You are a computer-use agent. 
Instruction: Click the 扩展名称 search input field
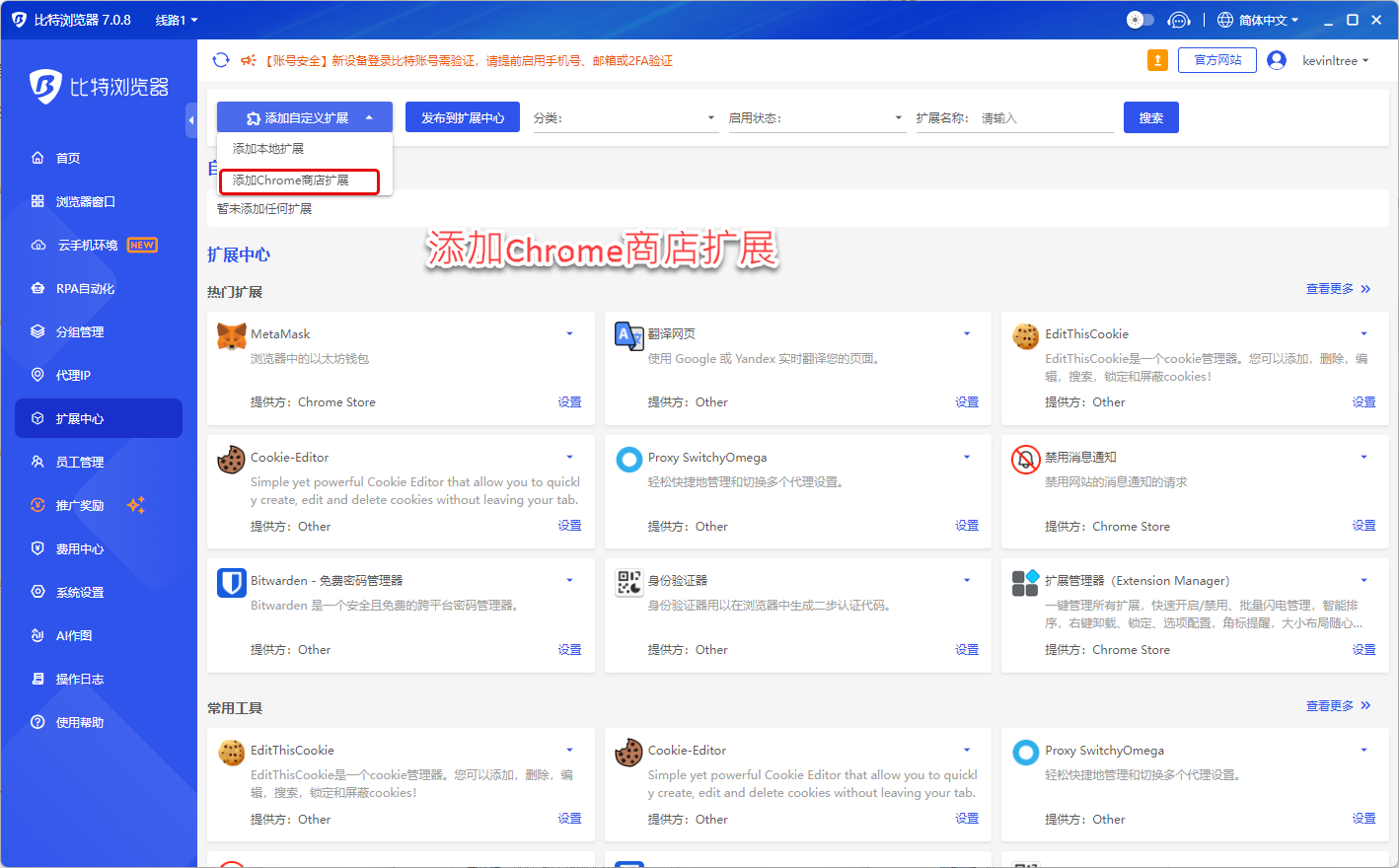coord(1045,118)
